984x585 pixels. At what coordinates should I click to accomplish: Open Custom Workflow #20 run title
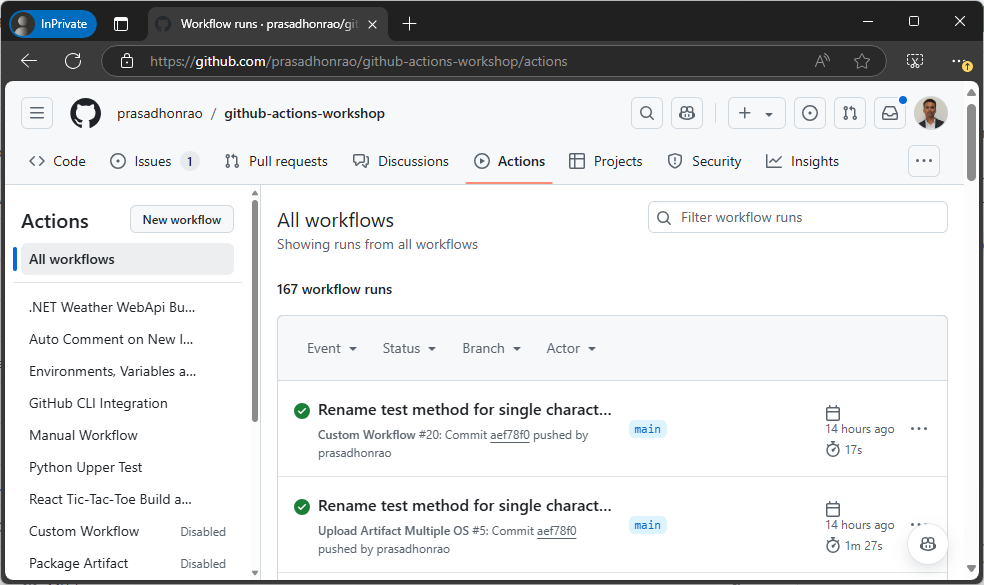(464, 410)
